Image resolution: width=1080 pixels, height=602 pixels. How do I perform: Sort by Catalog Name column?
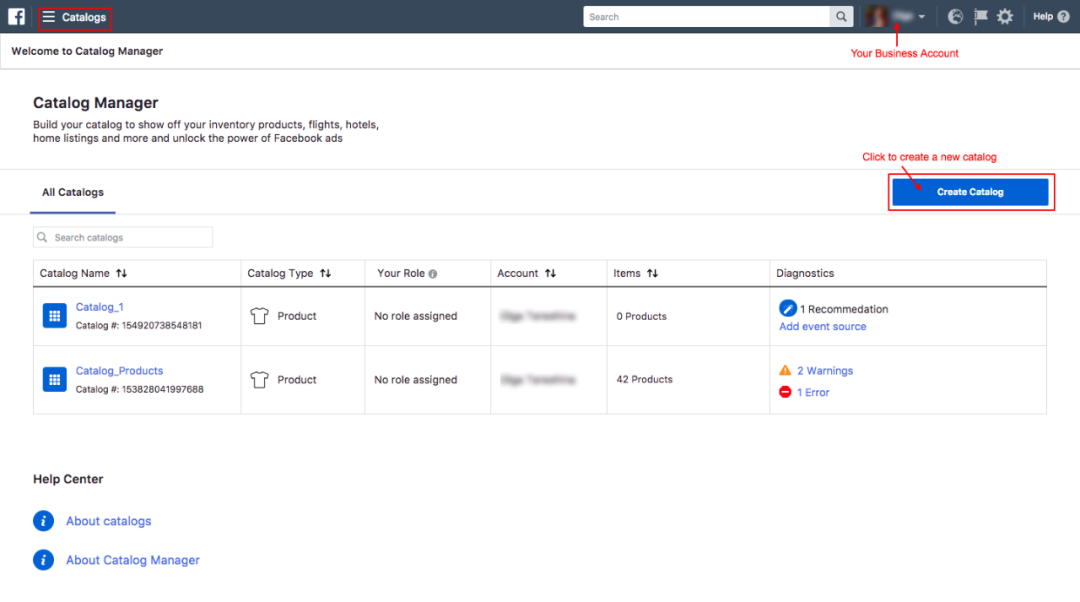point(122,274)
